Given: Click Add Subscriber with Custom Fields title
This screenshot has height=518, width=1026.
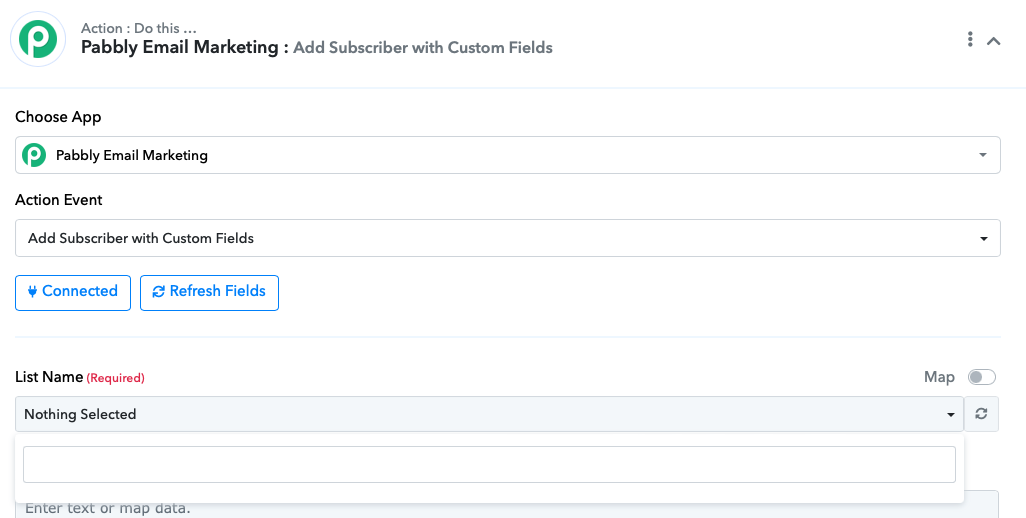Looking at the screenshot, I should pos(423,48).
